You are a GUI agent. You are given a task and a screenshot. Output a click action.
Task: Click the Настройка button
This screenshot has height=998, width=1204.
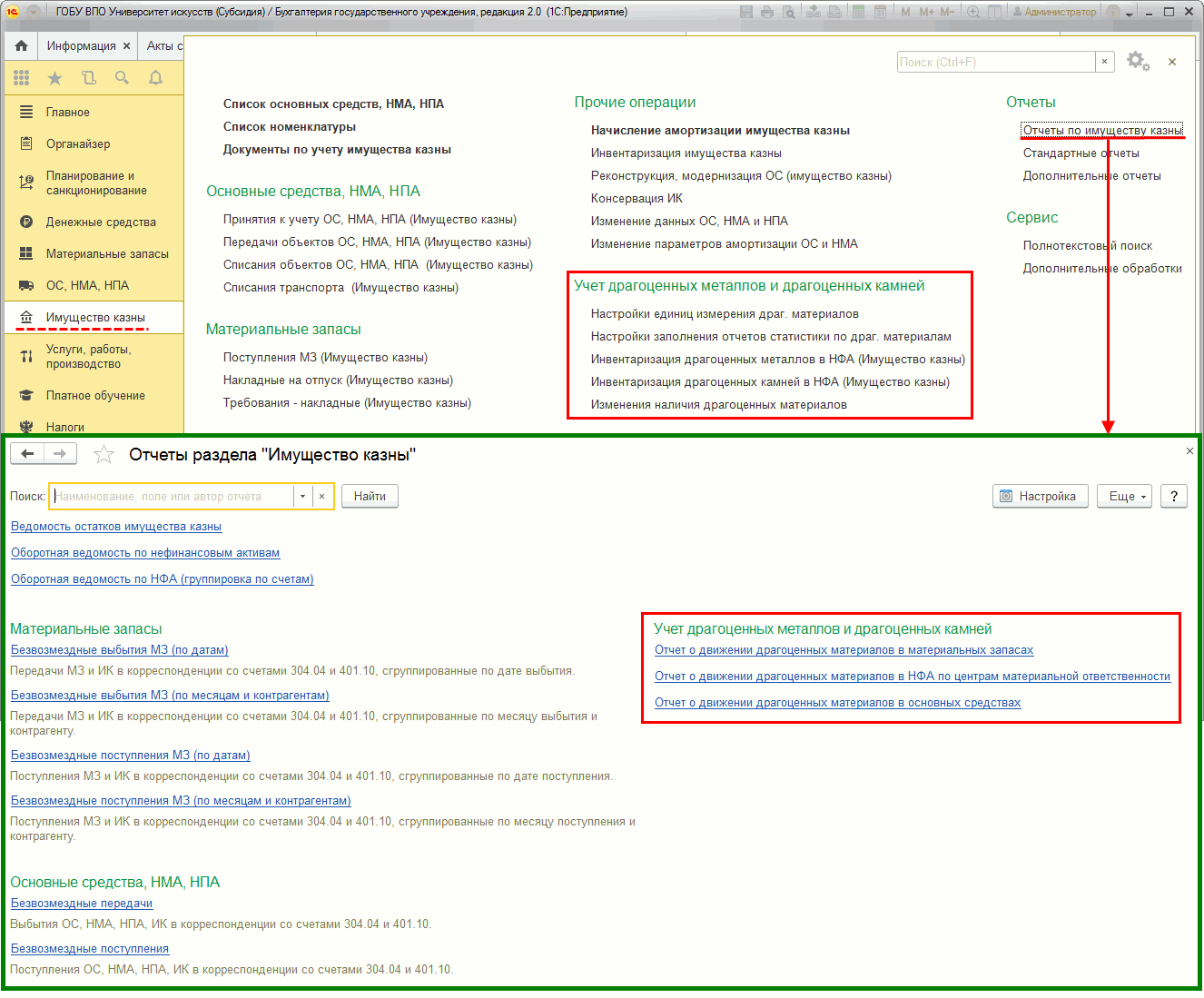[x=1040, y=497]
